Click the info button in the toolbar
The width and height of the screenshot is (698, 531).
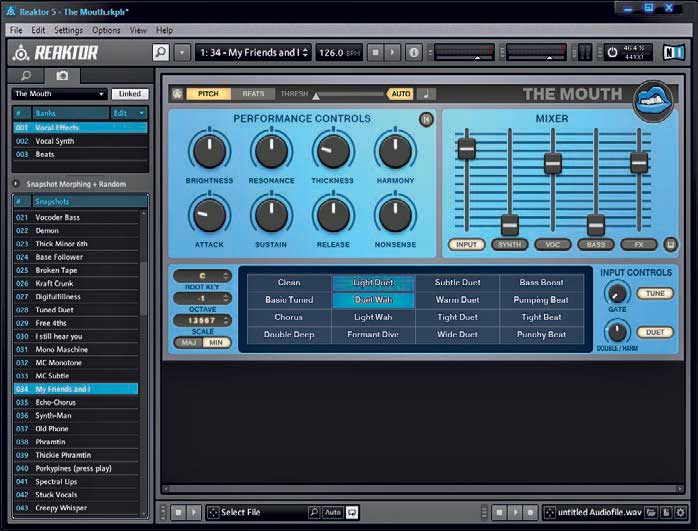[414, 53]
